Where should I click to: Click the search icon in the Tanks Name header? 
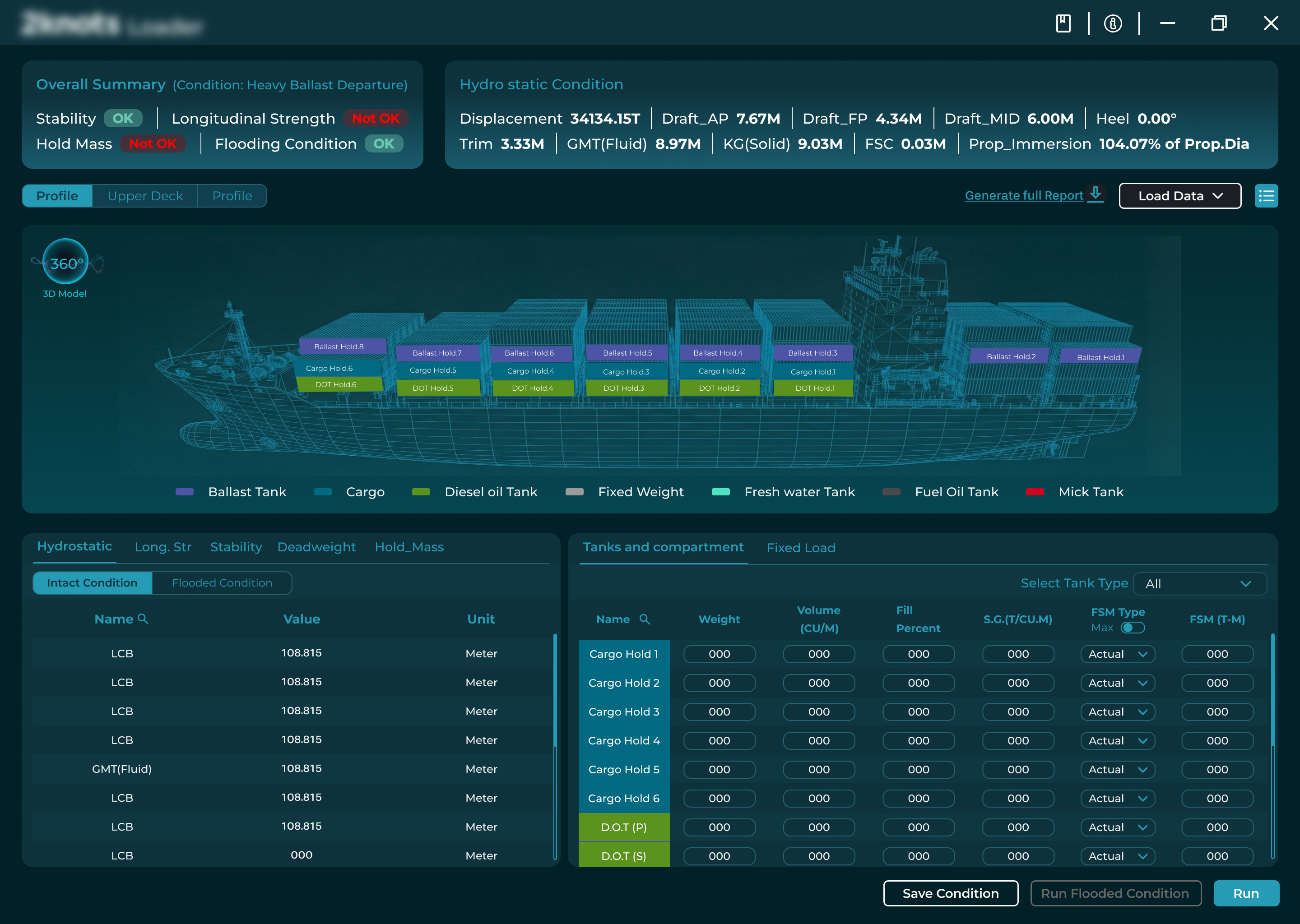pos(645,619)
